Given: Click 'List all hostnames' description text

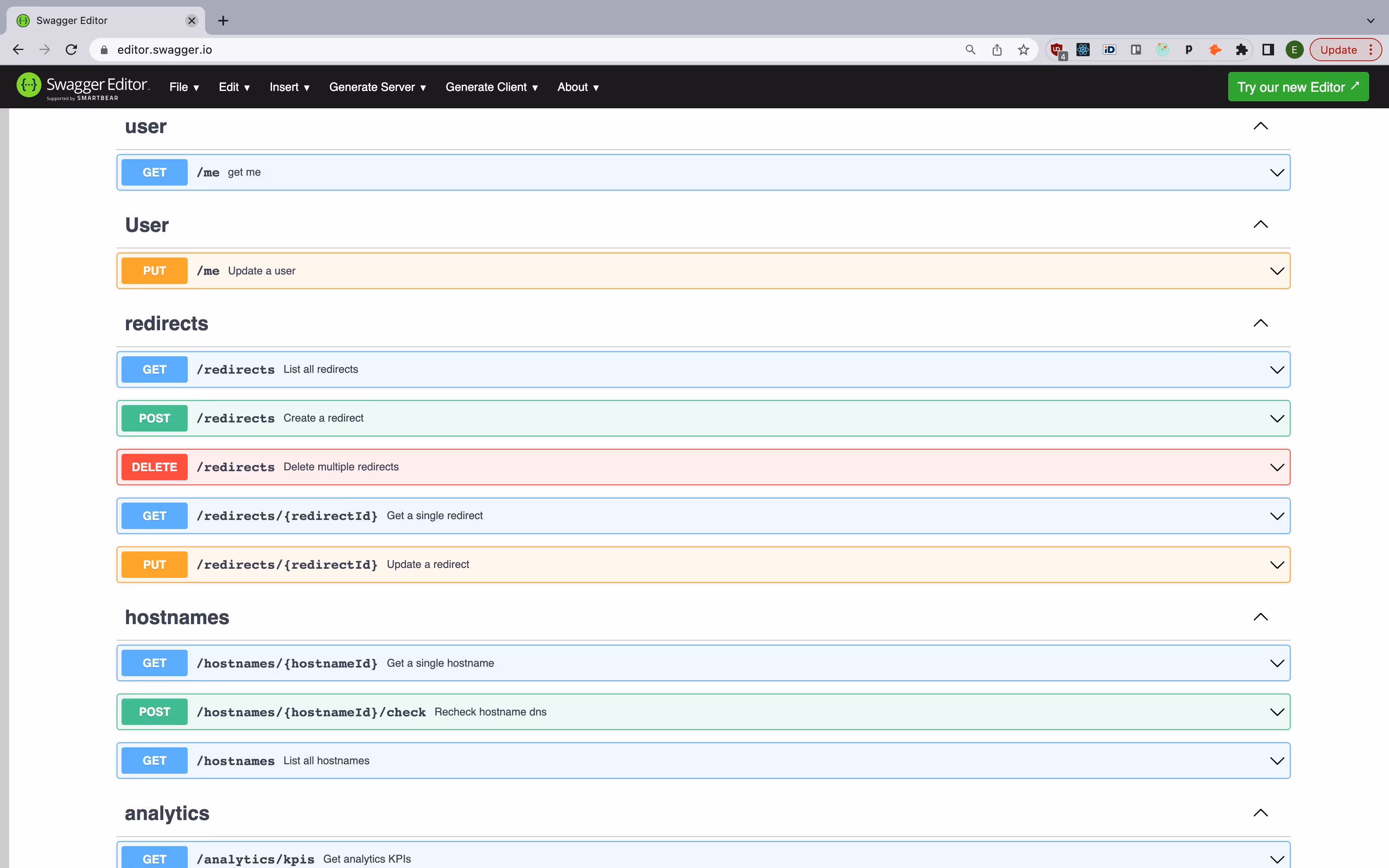Looking at the screenshot, I should [327, 761].
